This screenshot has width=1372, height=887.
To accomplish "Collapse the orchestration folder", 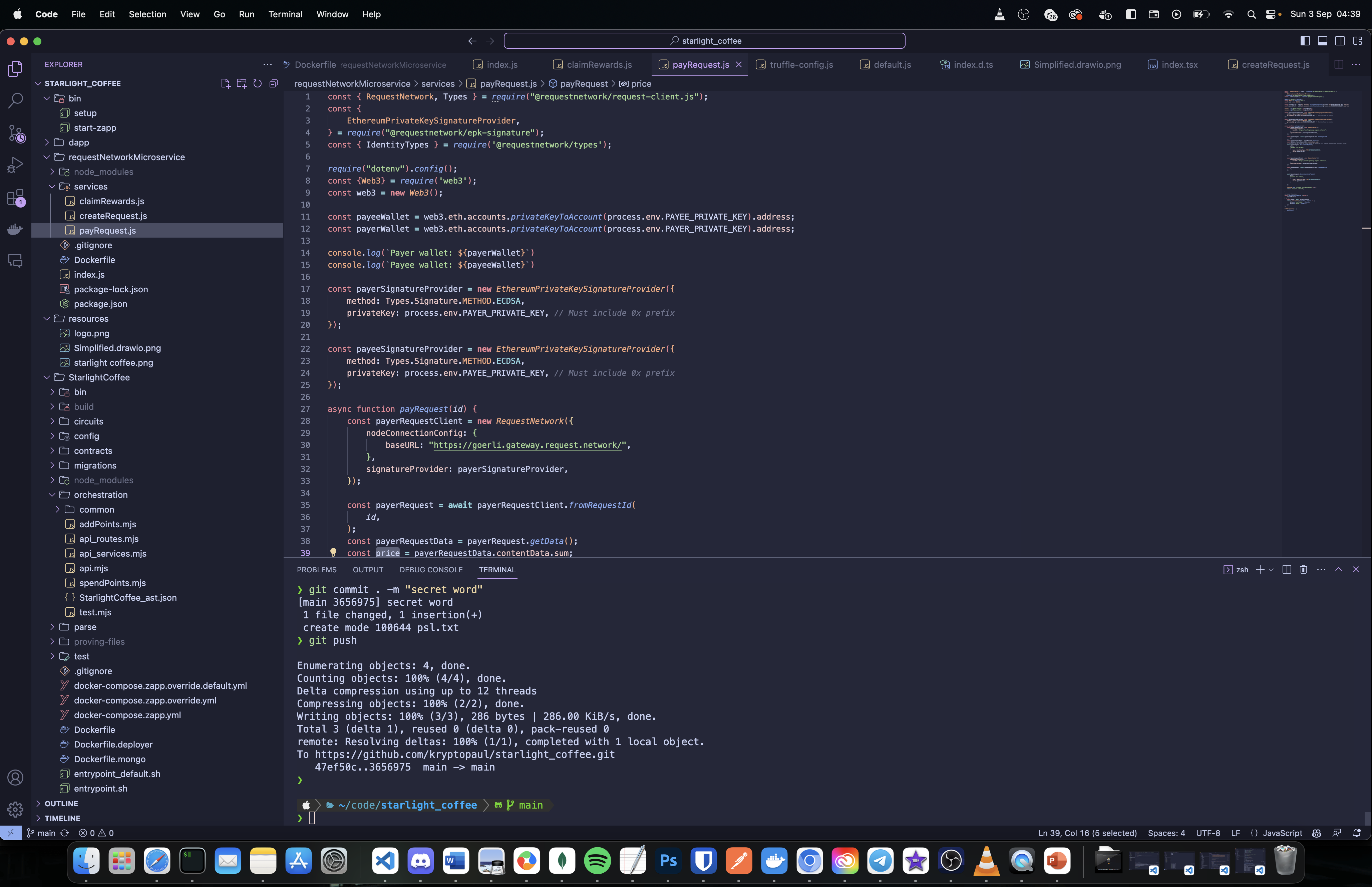I will pos(100,495).
